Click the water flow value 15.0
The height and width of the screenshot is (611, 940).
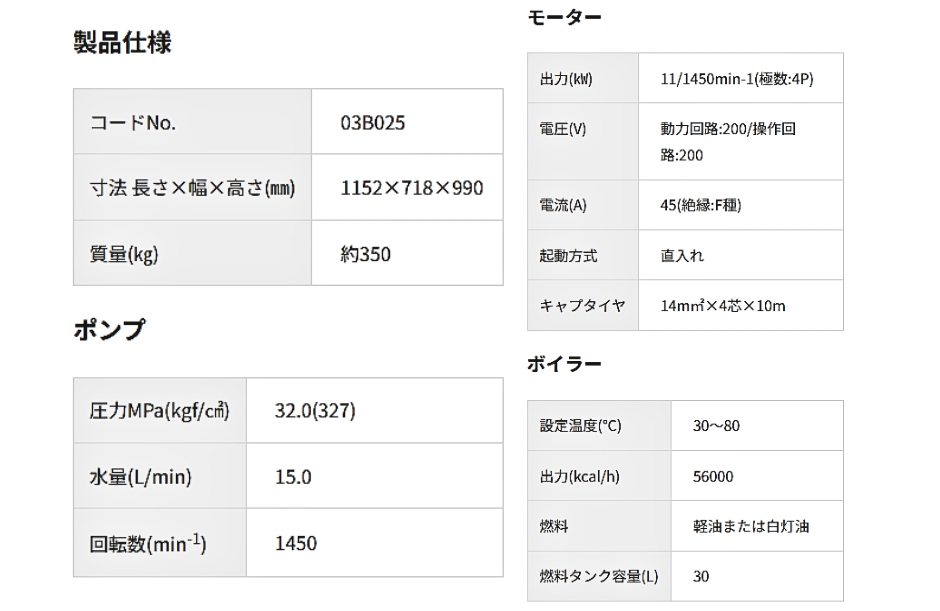click(293, 477)
